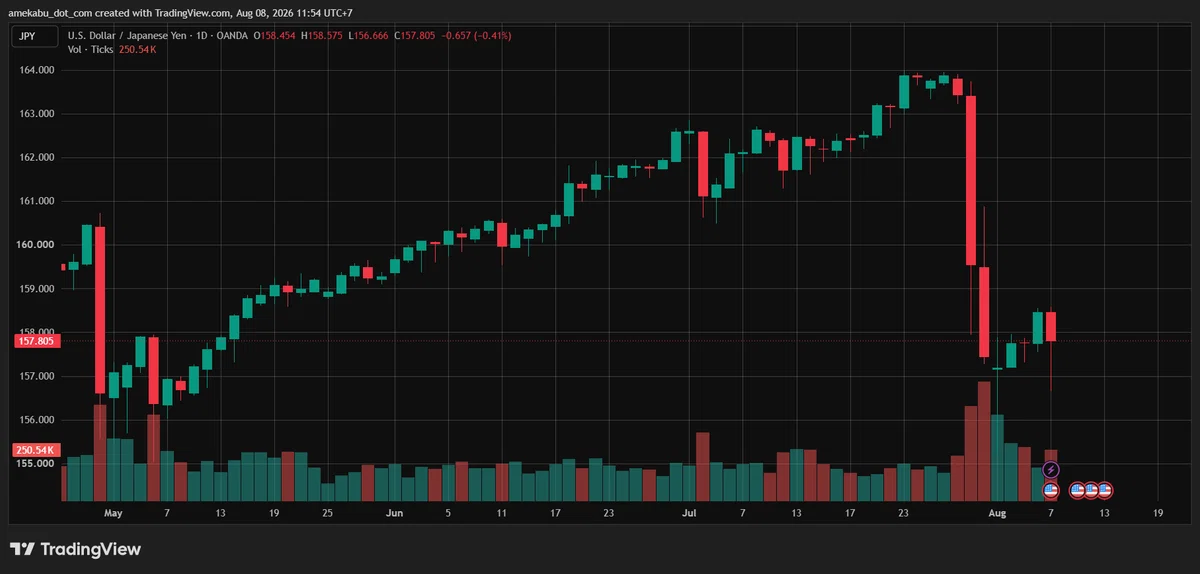Image resolution: width=1200 pixels, height=574 pixels.
Task: Click the 162.000 price axis label
Action: click(x=38, y=158)
